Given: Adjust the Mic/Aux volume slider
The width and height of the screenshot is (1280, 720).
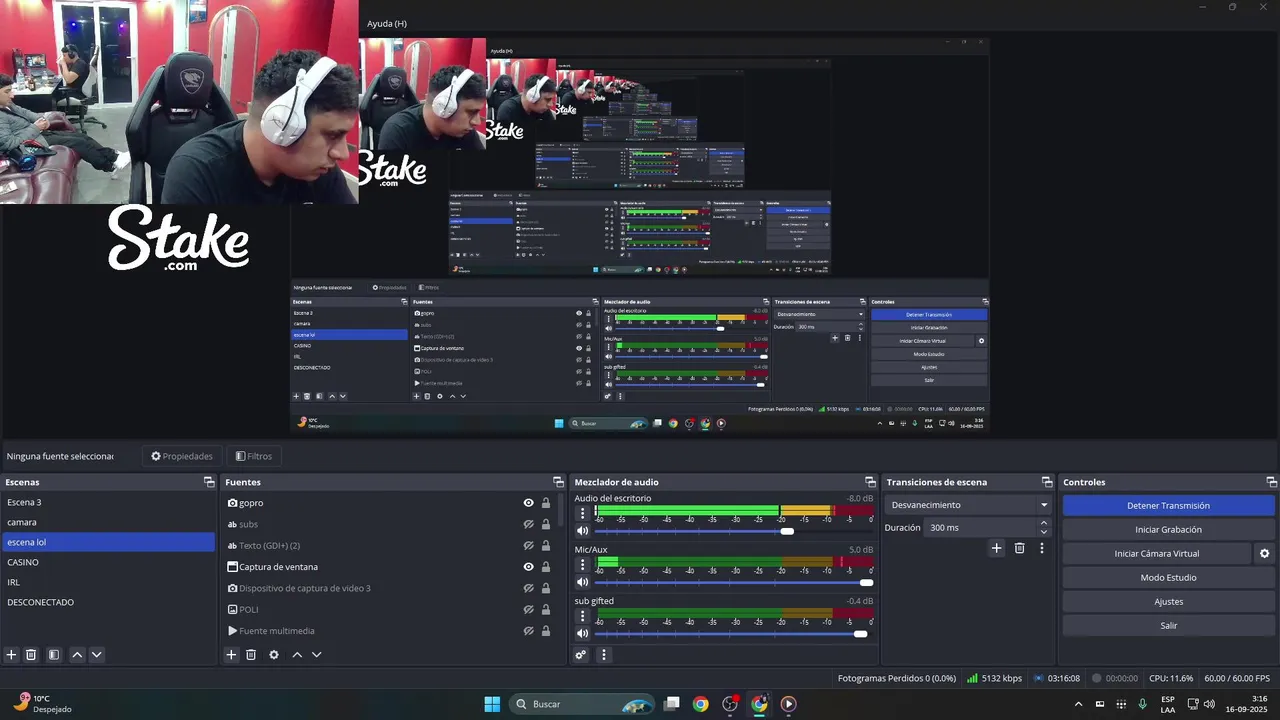Looking at the screenshot, I should point(734,582).
